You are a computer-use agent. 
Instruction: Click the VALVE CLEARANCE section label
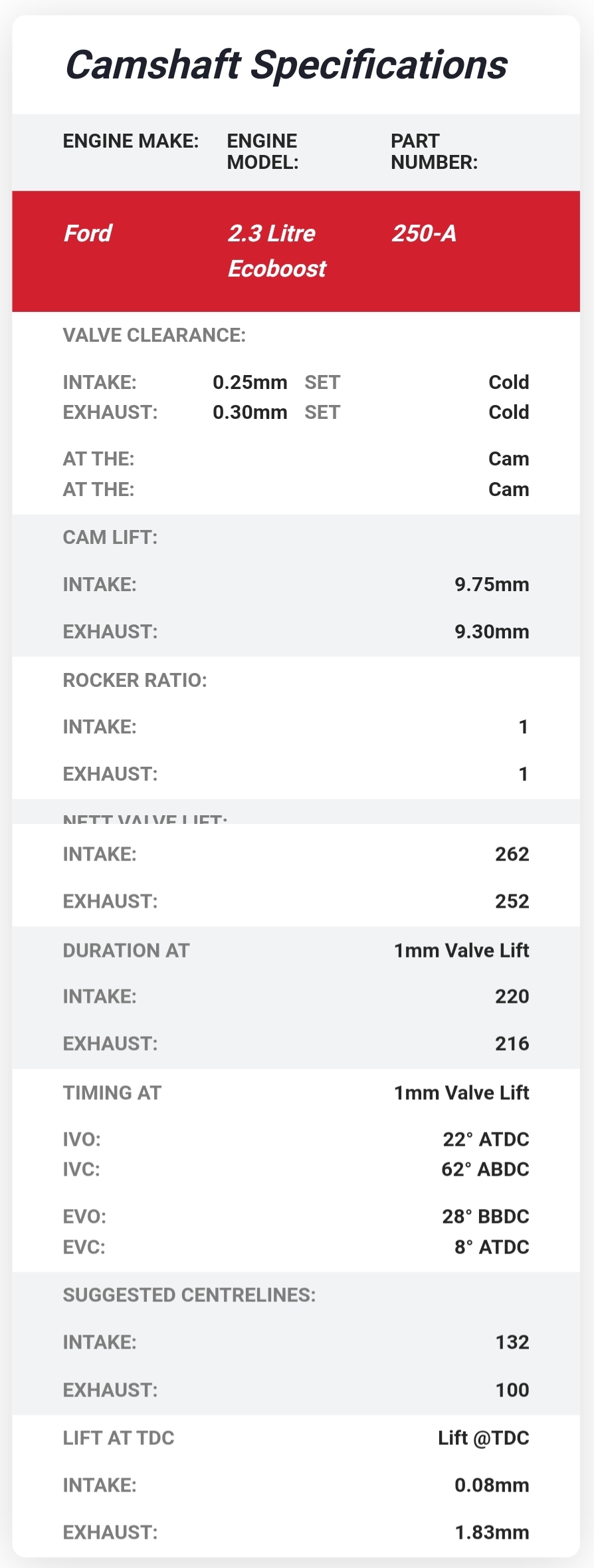[154, 335]
